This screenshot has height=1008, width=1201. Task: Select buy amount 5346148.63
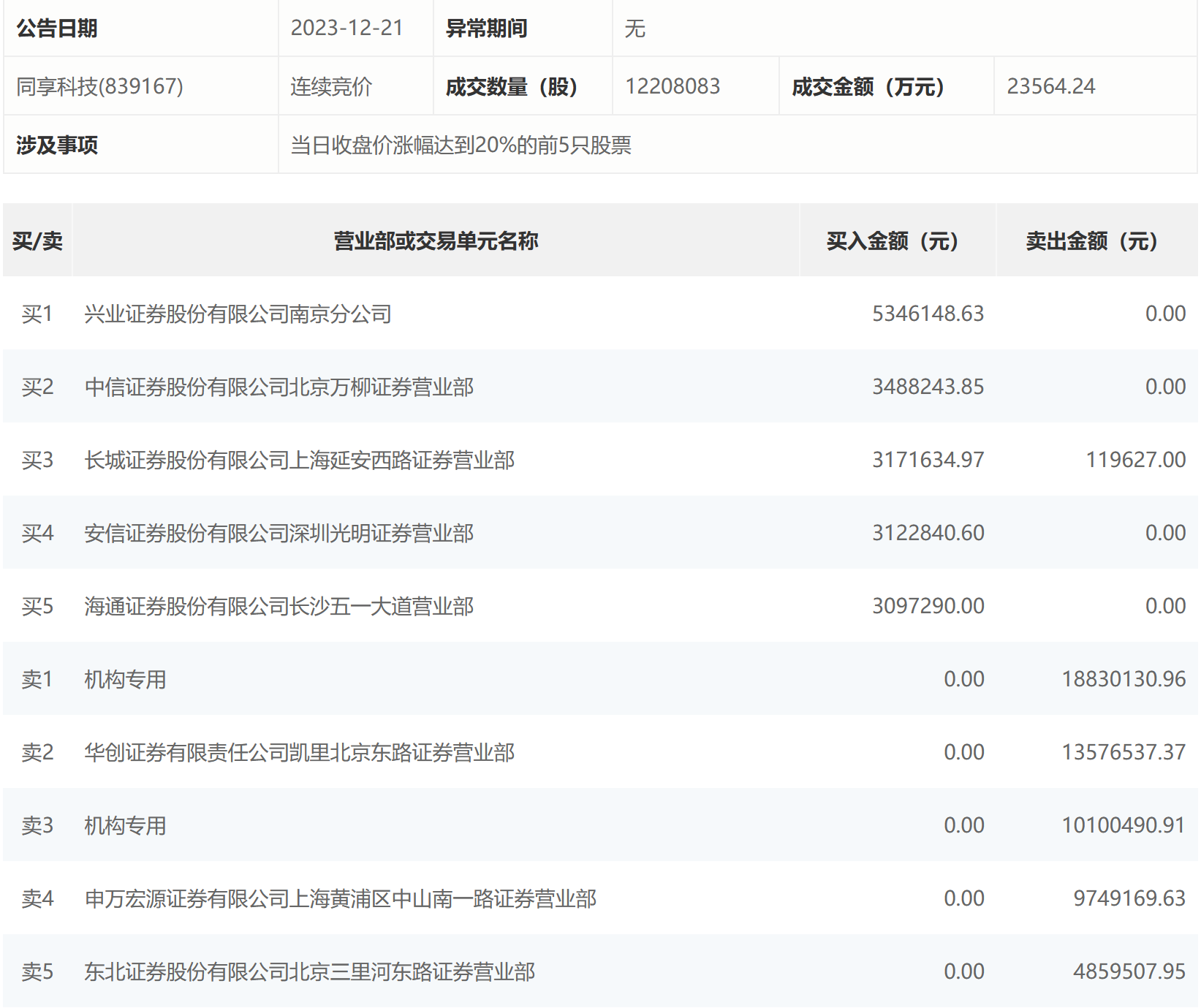point(928,314)
